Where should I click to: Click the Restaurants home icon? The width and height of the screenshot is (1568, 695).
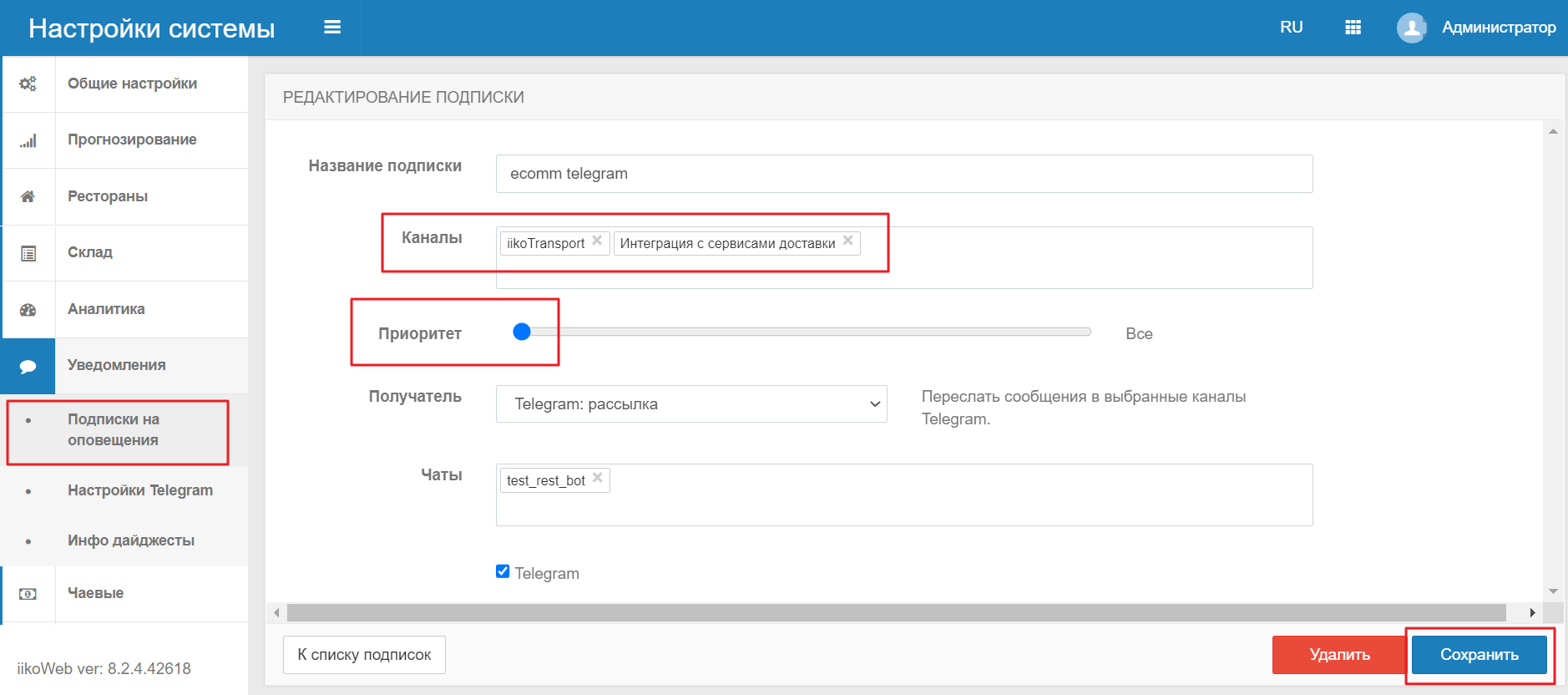point(28,196)
